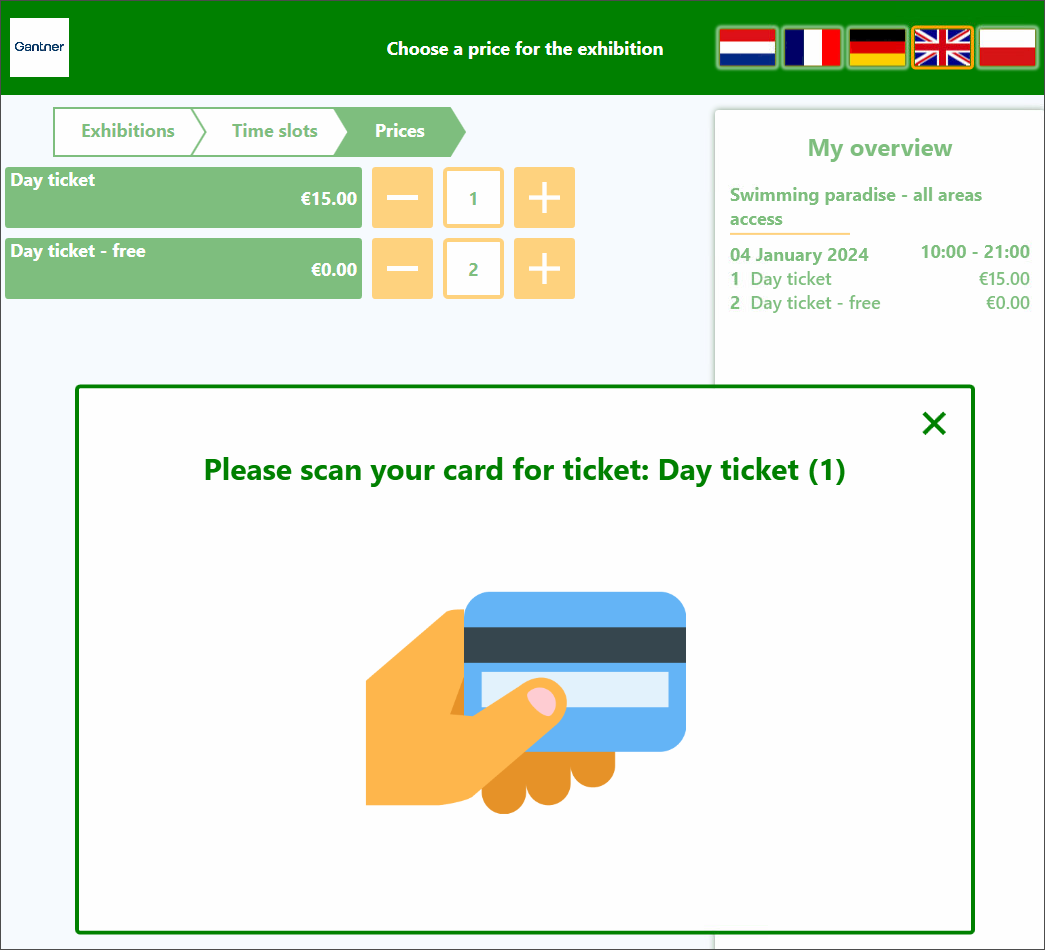The image size is (1045, 950).
Task: Decrease Day ticket quantity with minus
Action: [x=402, y=198]
